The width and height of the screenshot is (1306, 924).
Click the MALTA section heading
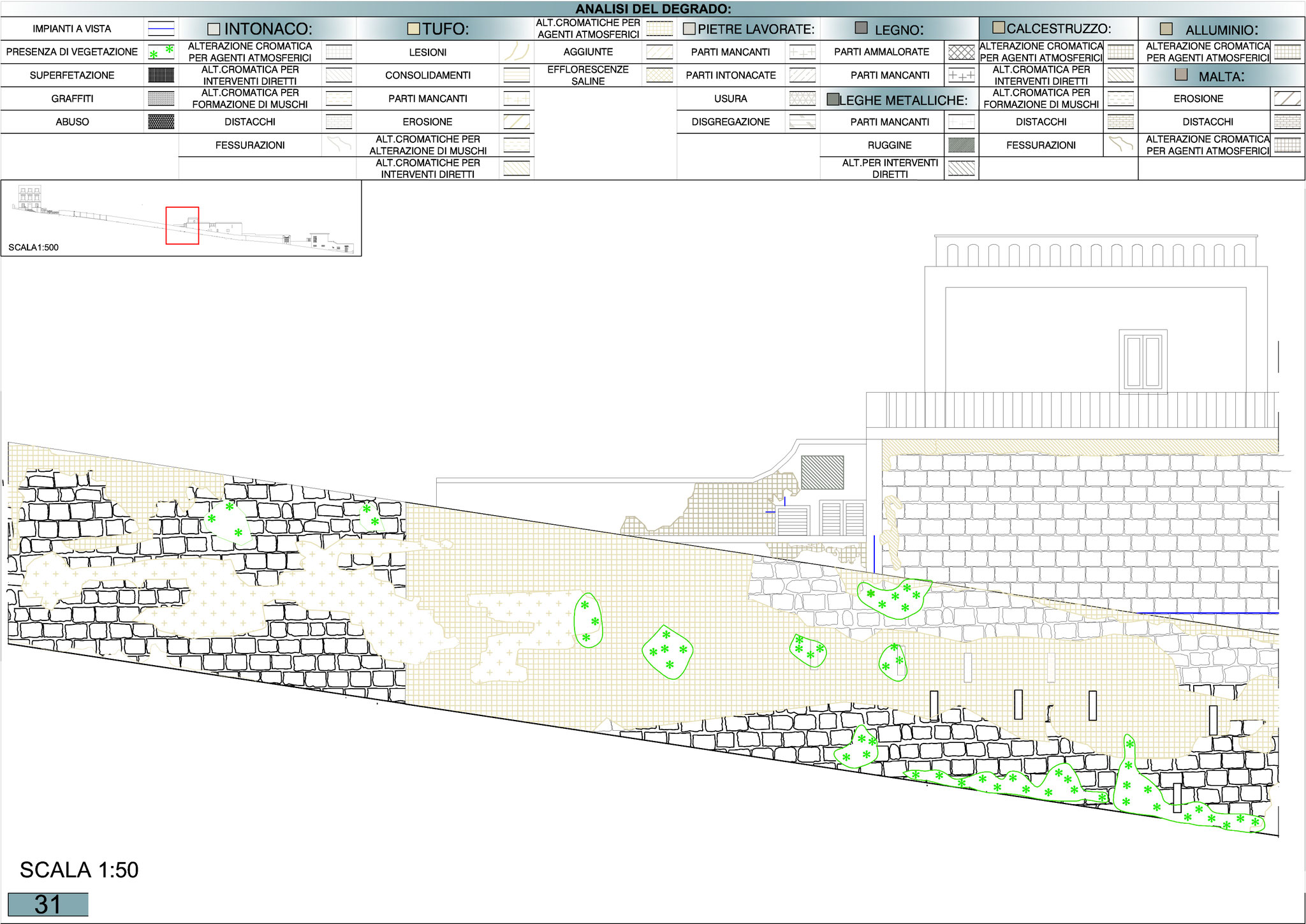click(1221, 77)
